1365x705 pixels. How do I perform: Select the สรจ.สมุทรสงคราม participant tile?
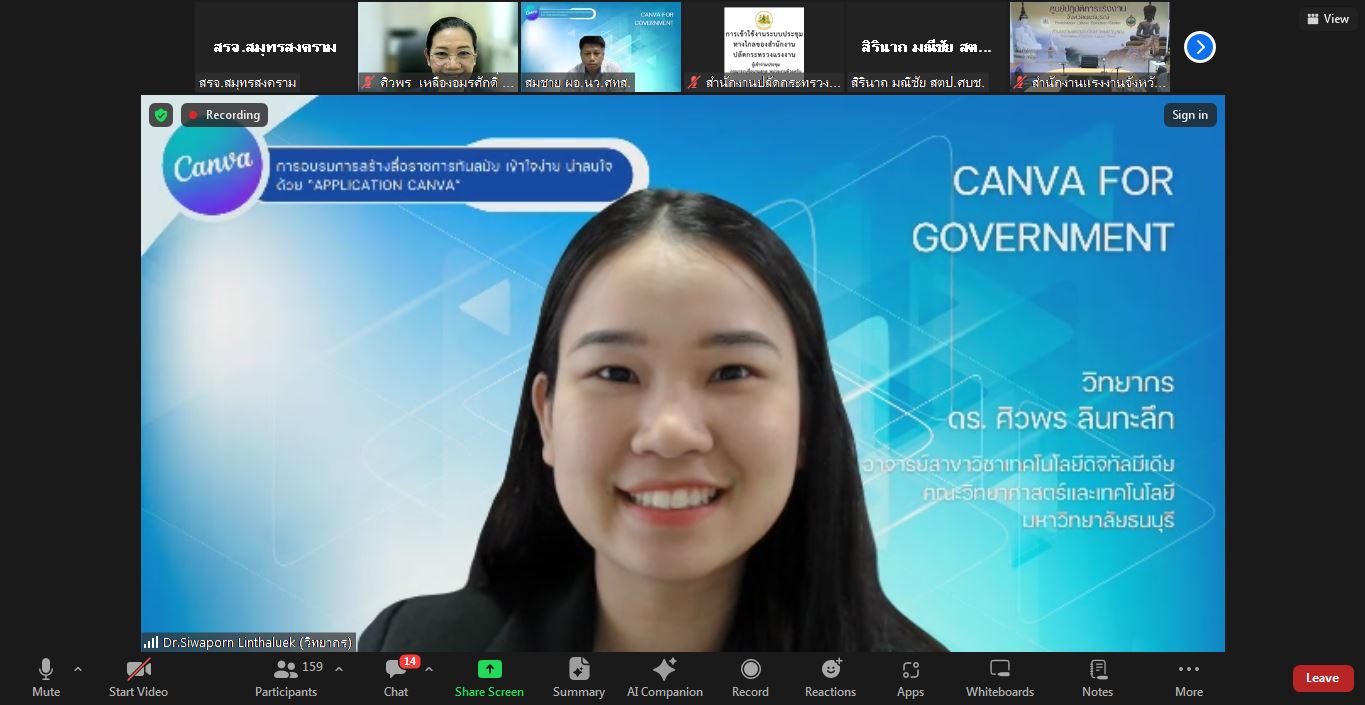coord(275,47)
